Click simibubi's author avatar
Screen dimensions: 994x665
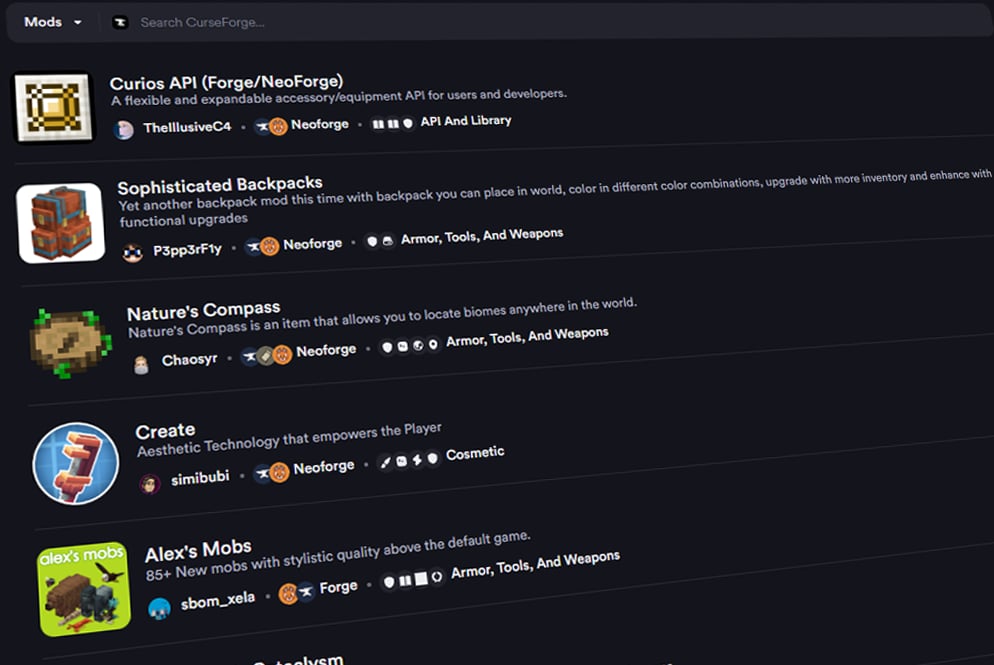149,481
